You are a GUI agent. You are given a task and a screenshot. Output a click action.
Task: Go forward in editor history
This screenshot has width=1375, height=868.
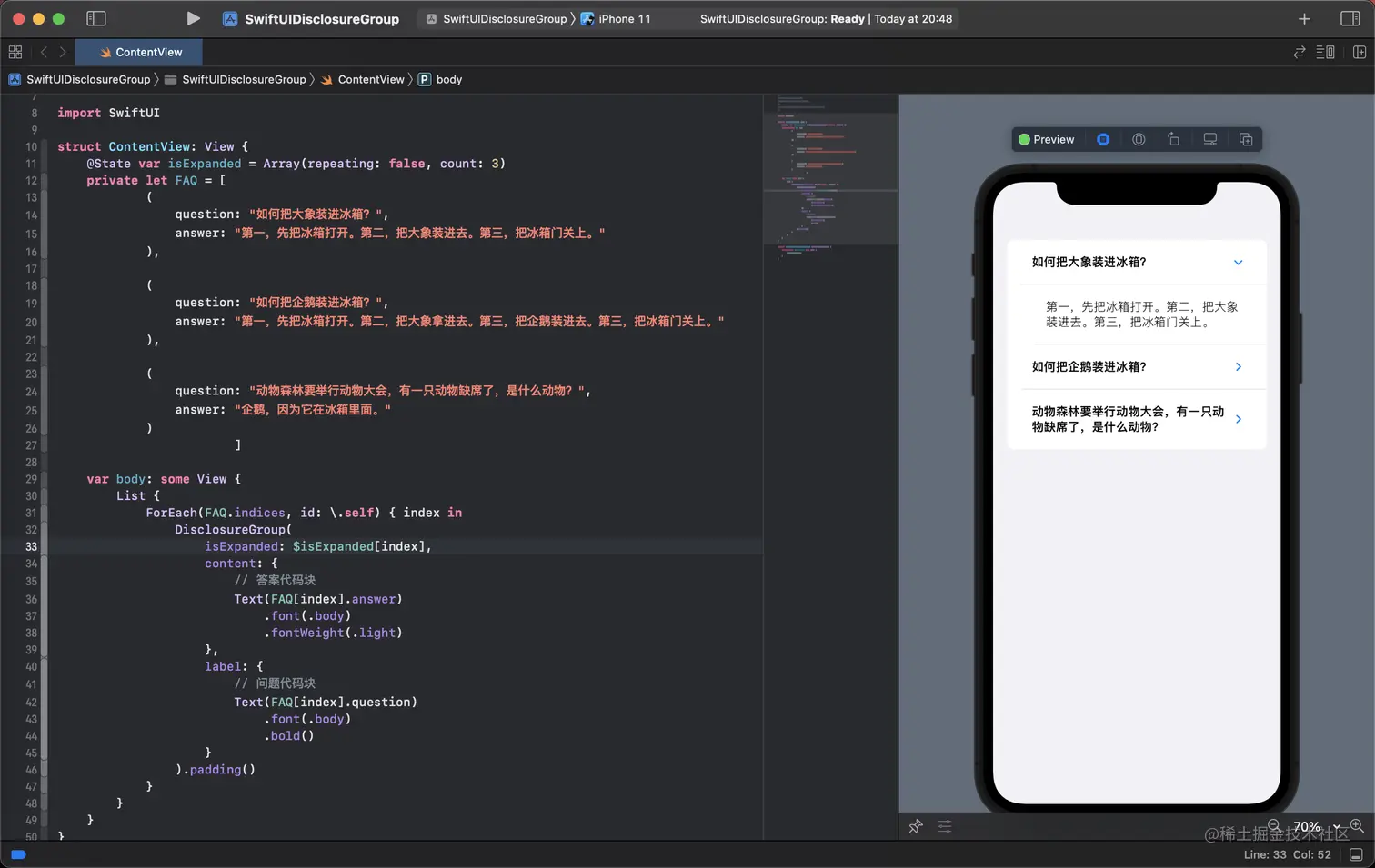pos(63,52)
